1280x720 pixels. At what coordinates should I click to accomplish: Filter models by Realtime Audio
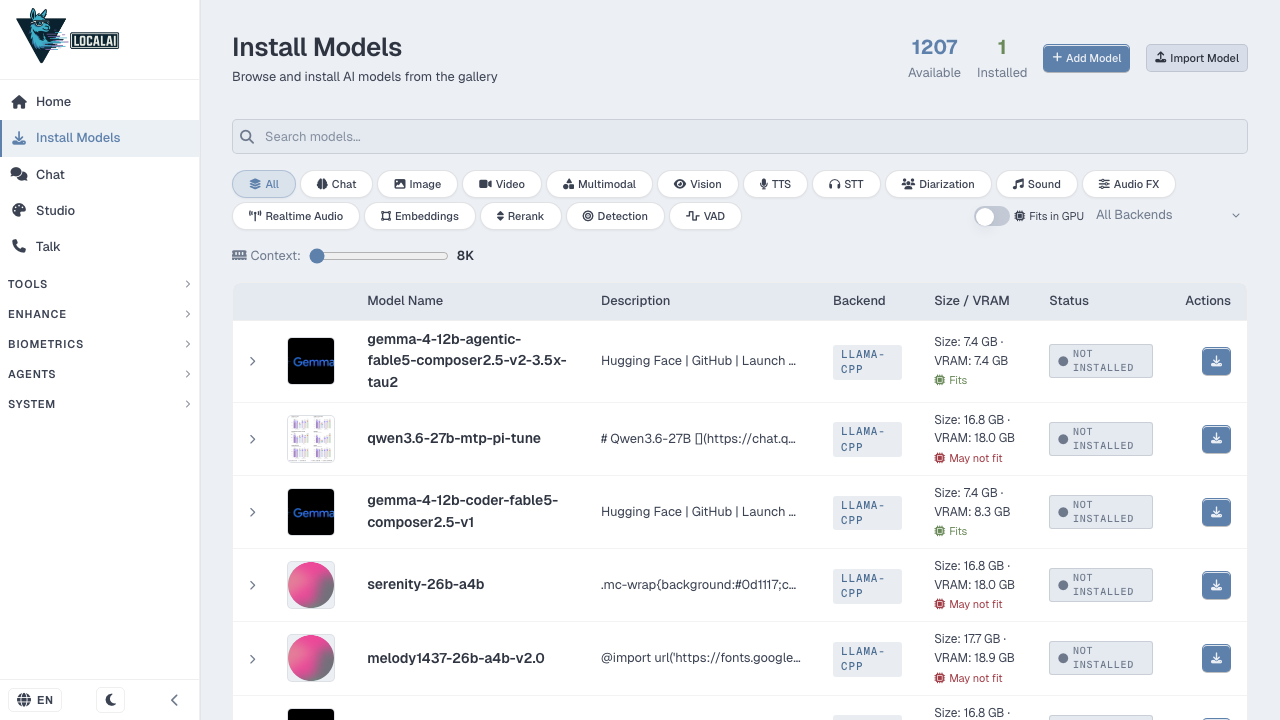(296, 216)
